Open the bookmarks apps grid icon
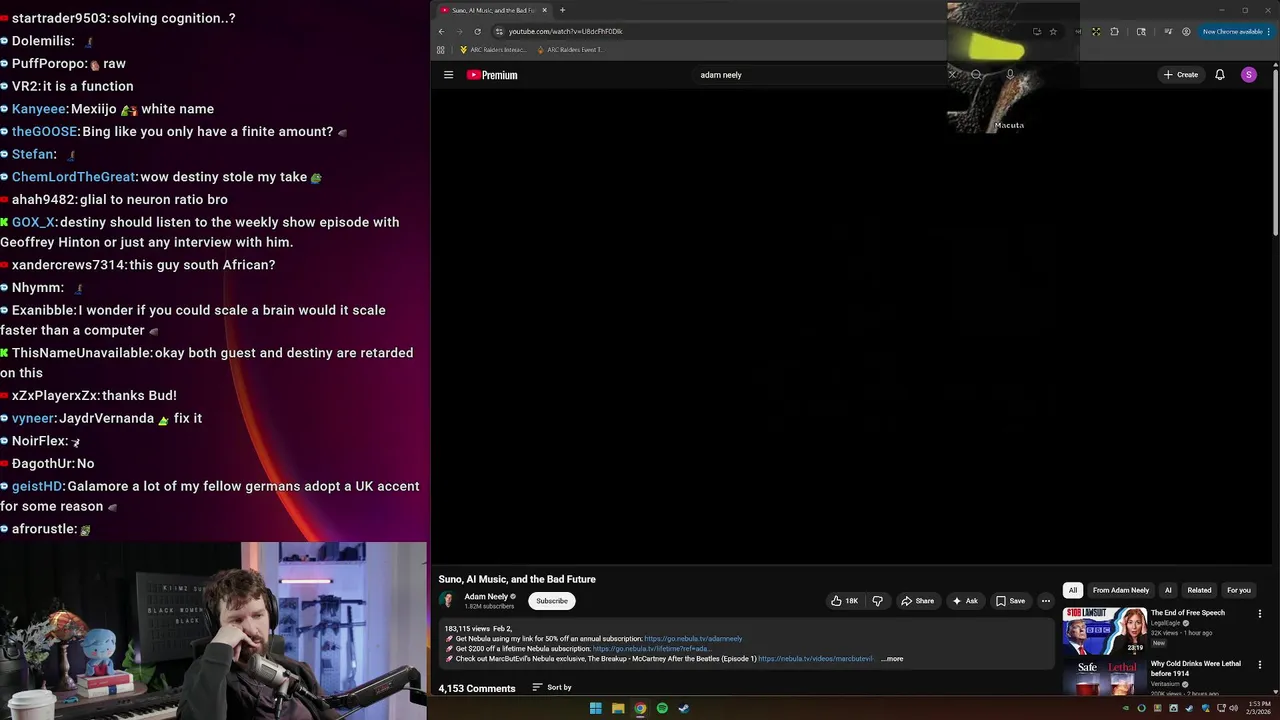 click(441, 50)
